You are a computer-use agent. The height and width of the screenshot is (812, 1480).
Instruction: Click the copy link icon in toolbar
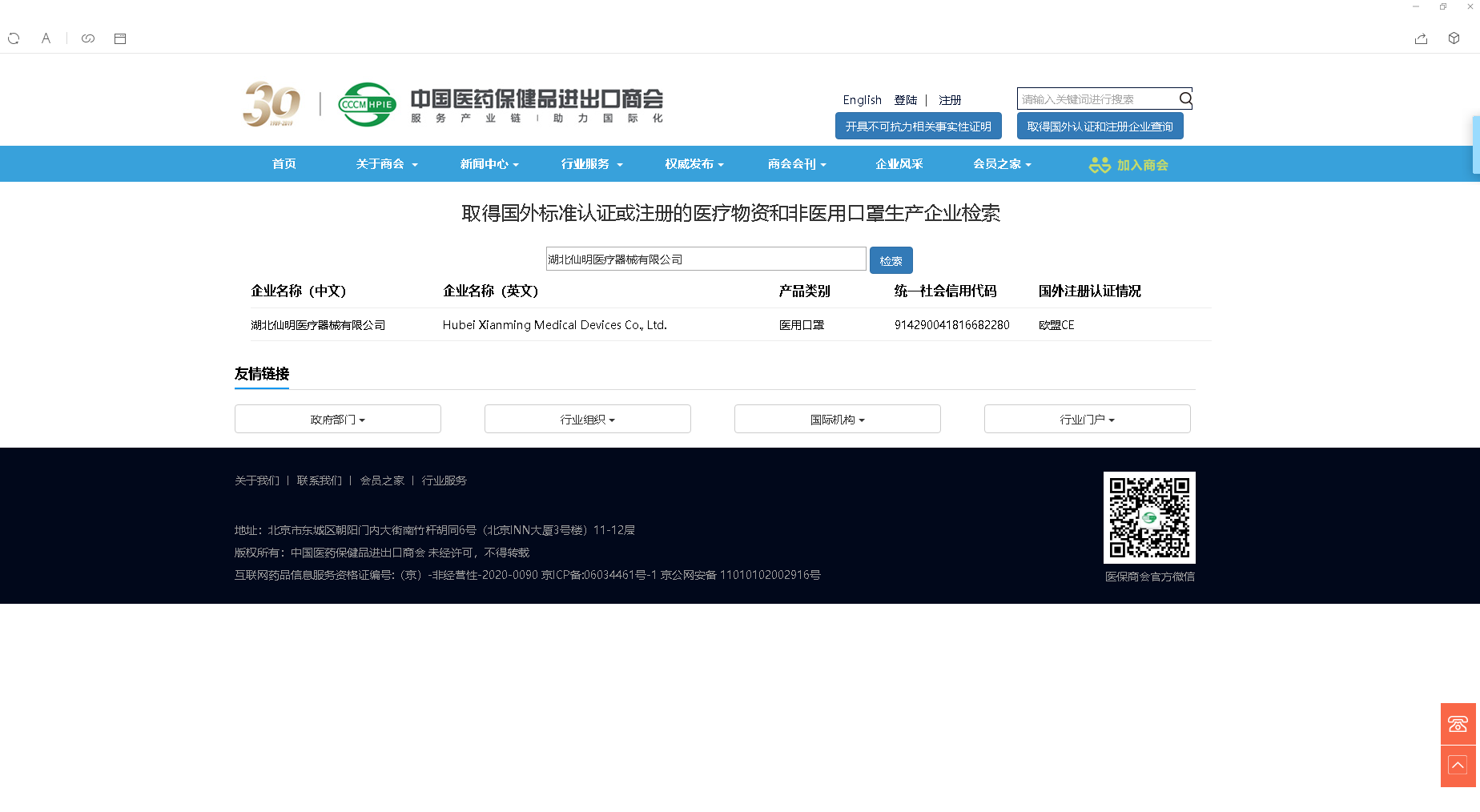88,38
